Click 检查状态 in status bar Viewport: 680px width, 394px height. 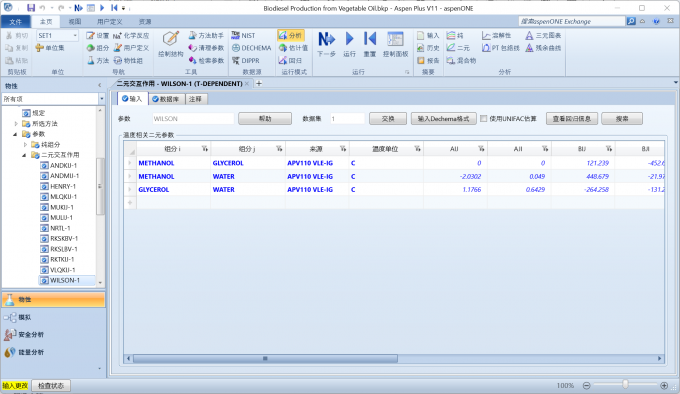51,385
